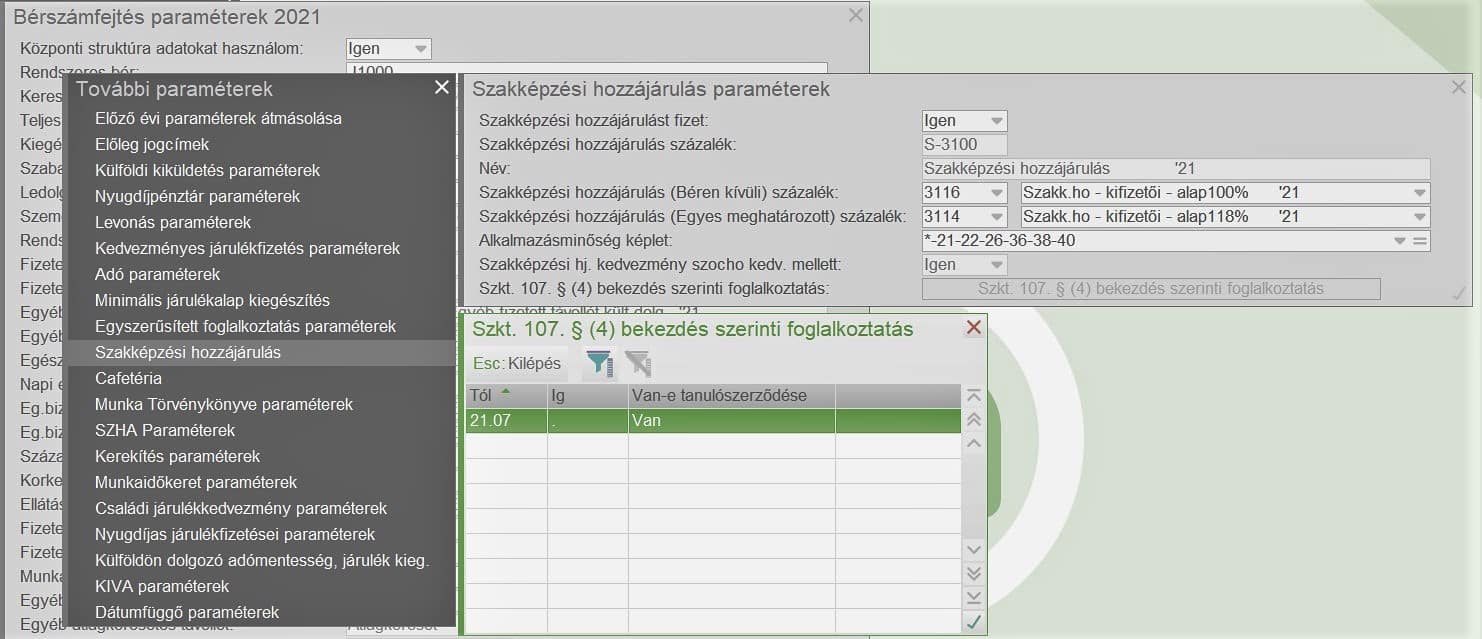Sort by the Tól column header
1482x639 pixels.
[506, 396]
